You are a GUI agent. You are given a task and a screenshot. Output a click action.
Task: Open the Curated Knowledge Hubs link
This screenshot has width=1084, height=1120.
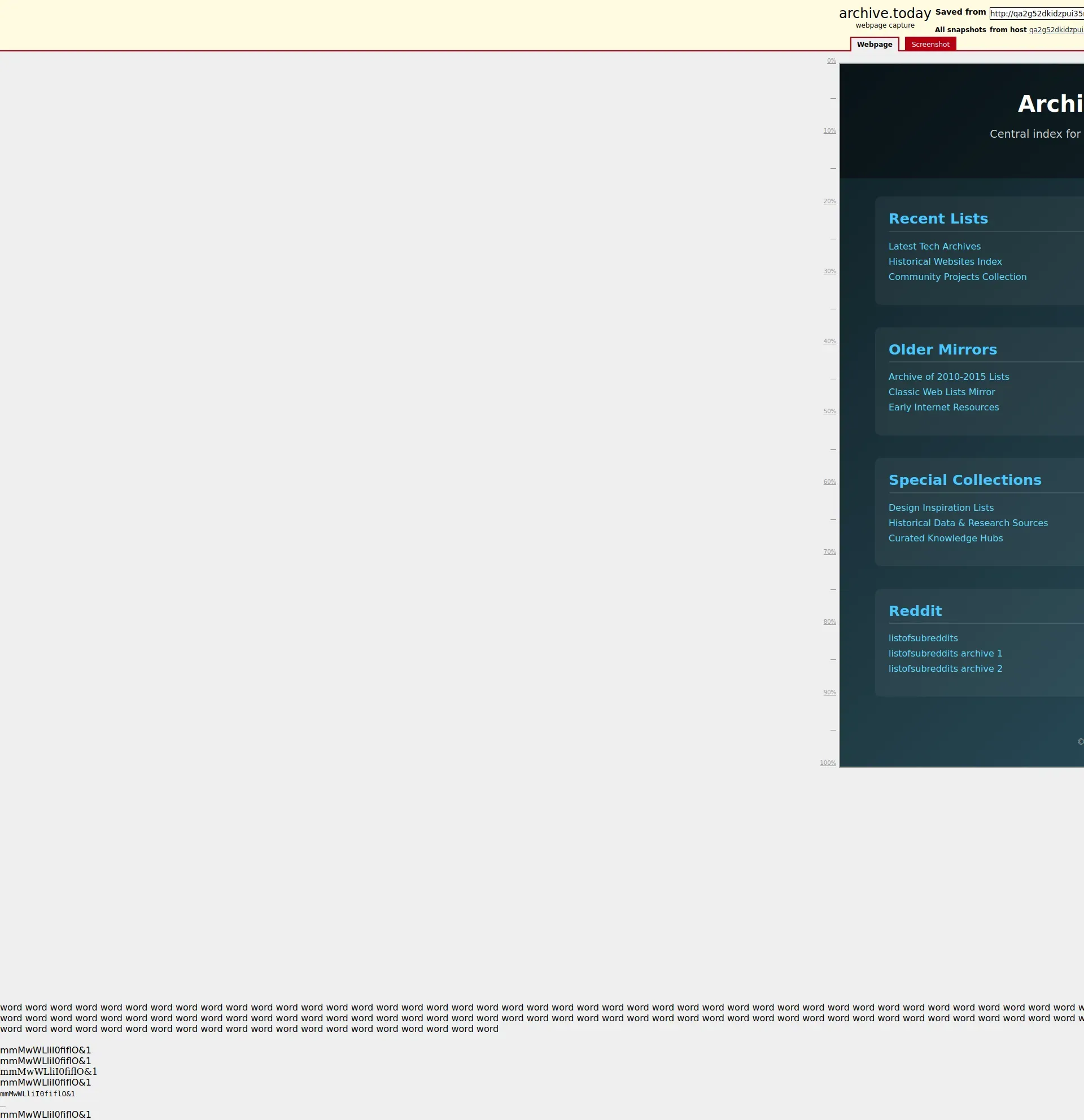[x=945, y=539]
